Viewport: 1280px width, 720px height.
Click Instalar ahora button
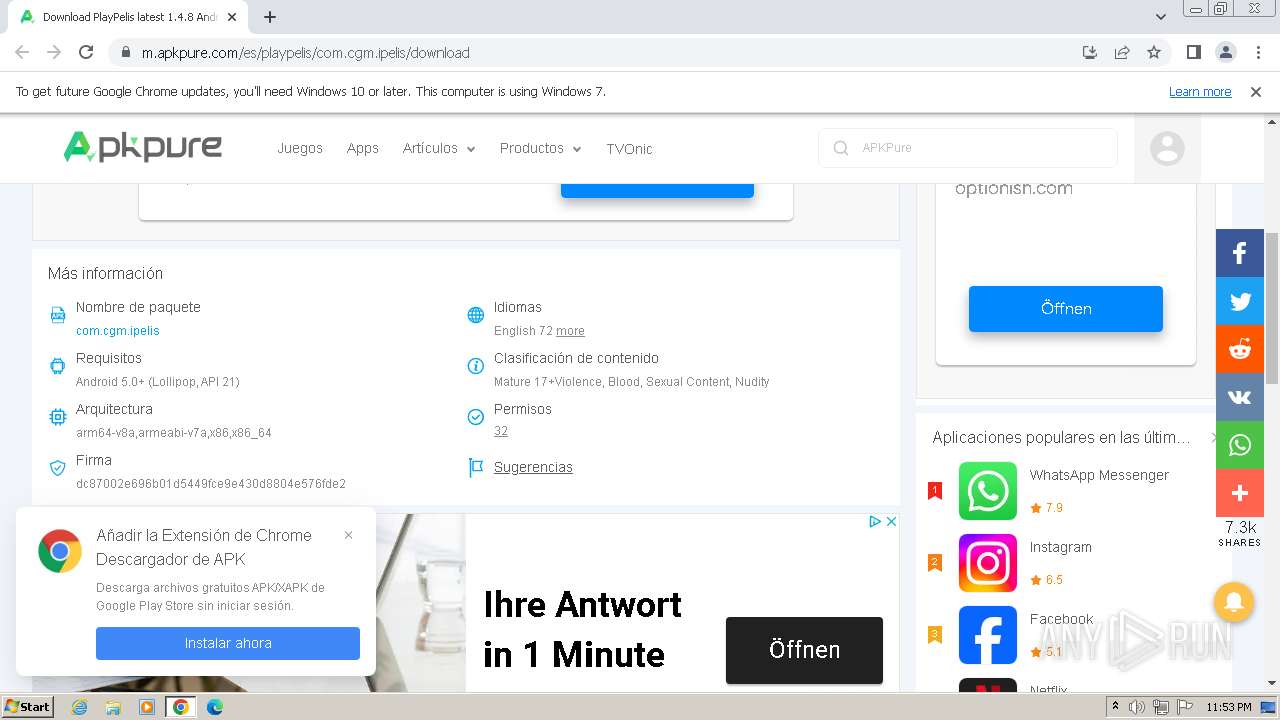(x=228, y=643)
